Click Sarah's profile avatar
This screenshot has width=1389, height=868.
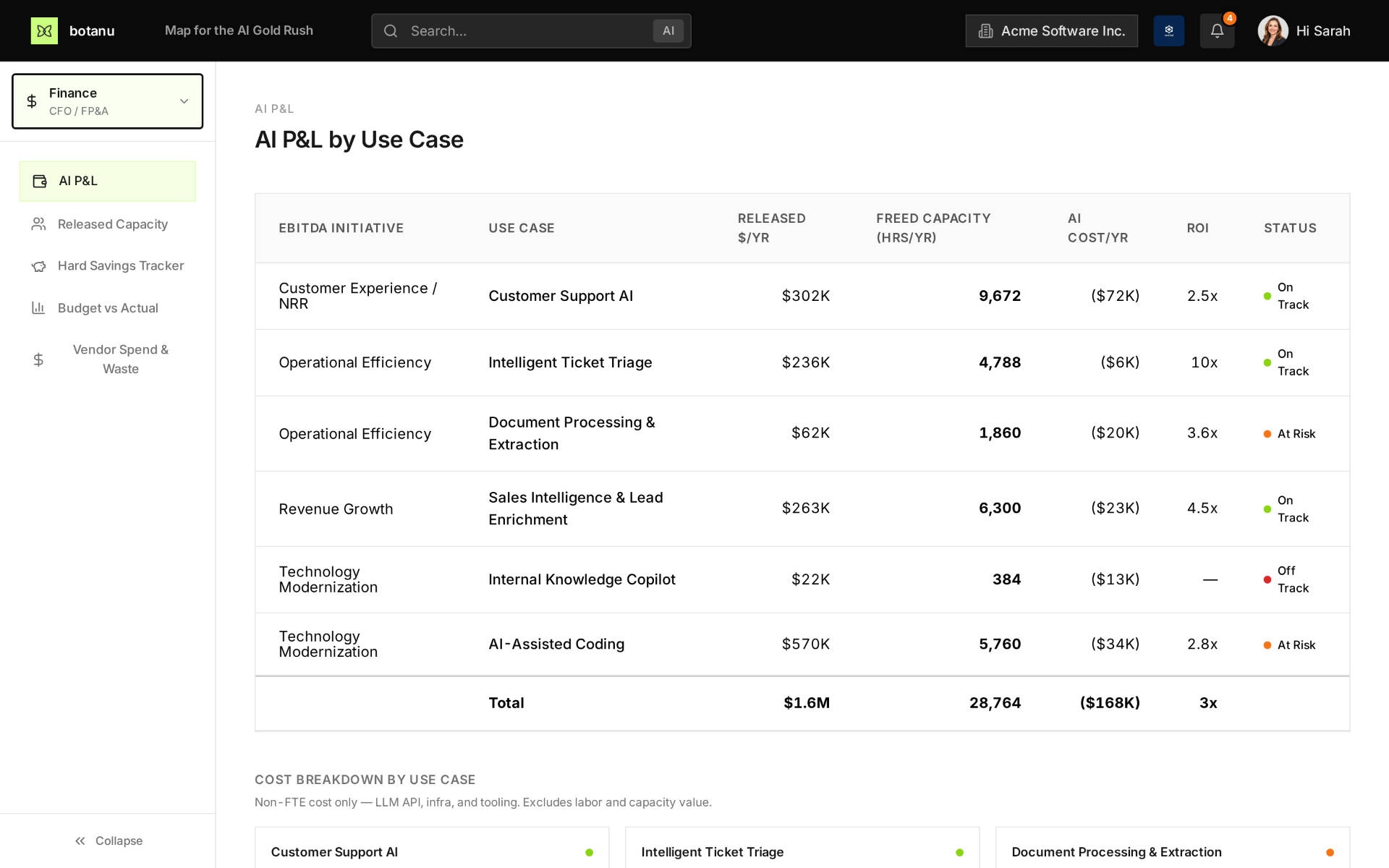pyautogui.click(x=1273, y=31)
